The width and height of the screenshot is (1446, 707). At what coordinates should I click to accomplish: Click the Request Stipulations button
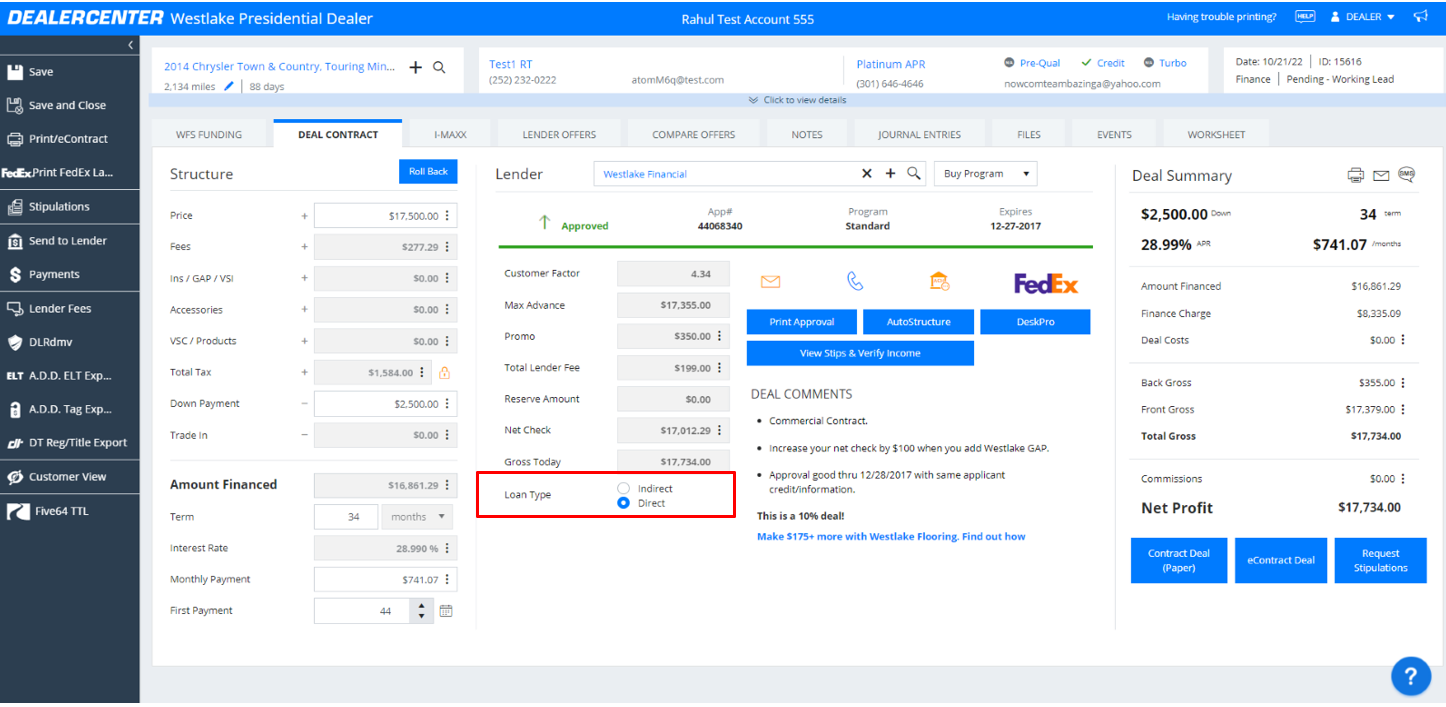point(1381,560)
